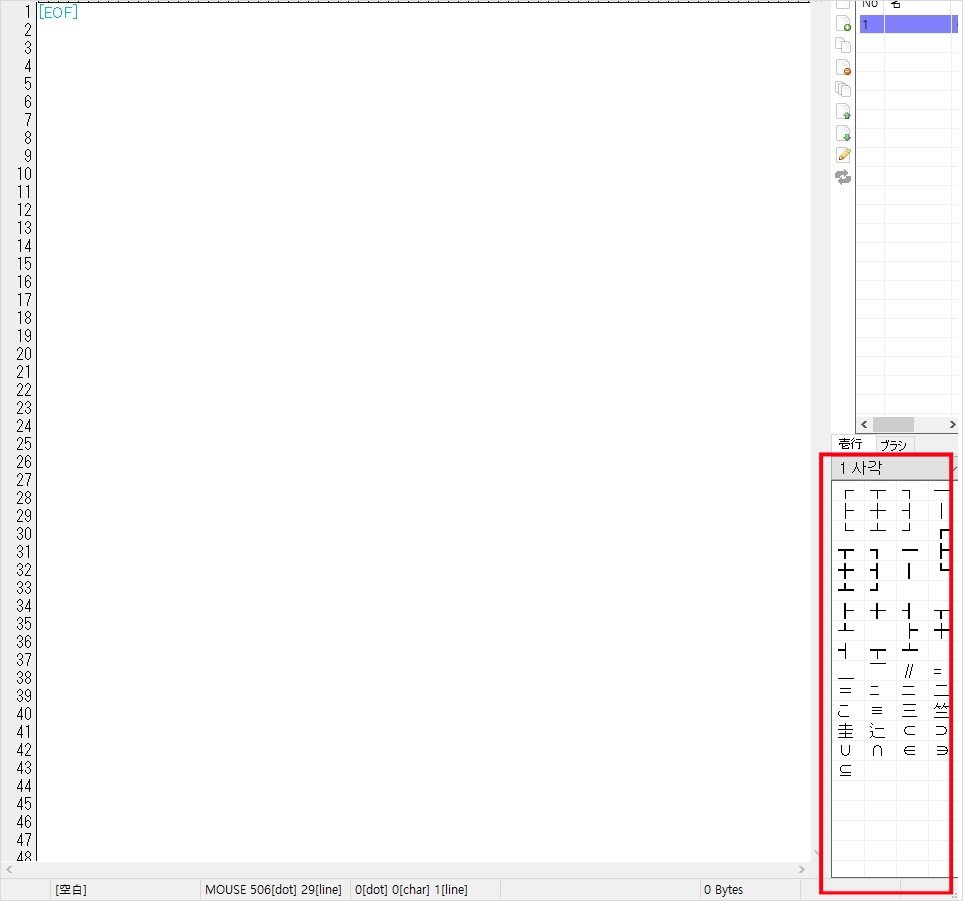Click the gray refresh arrows icon

click(x=843, y=177)
